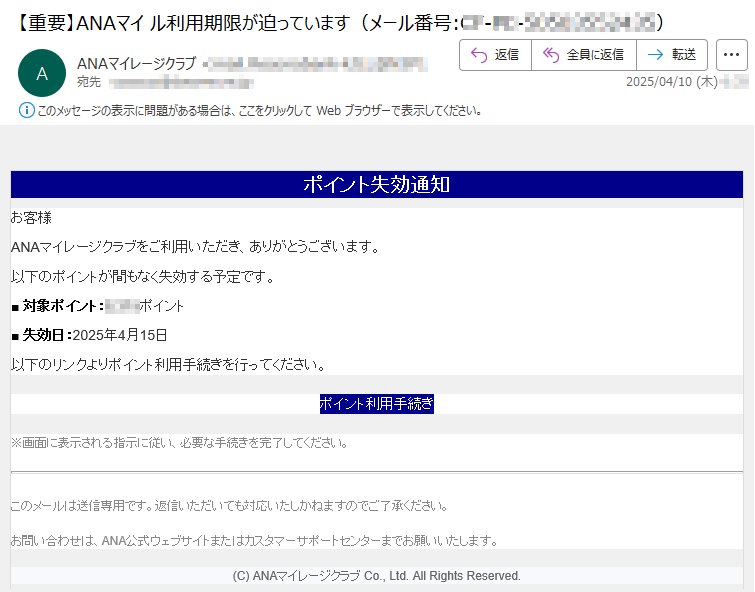Click the 宛先 recipient label
The image size is (755, 592).
point(89,82)
